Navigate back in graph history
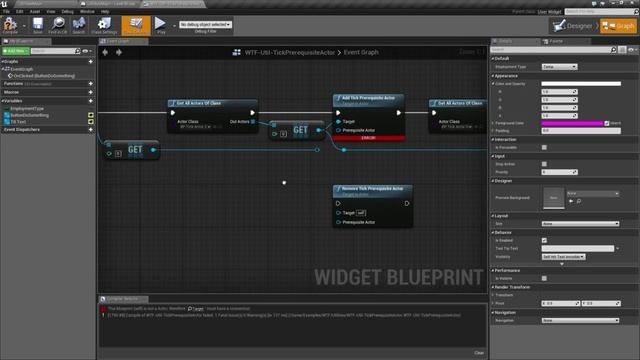Viewport: 640px width, 360px height. (105, 52)
